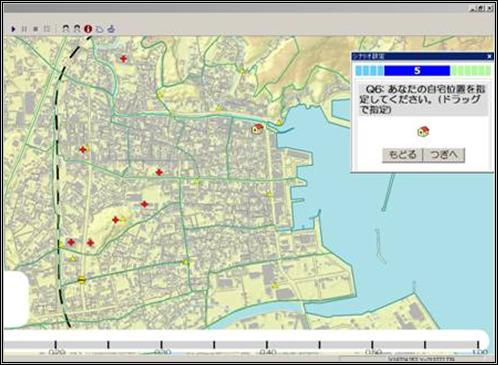Click the timeline tick labeled 0:30
This screenshot has height=365, width=498.
(161, 344)
